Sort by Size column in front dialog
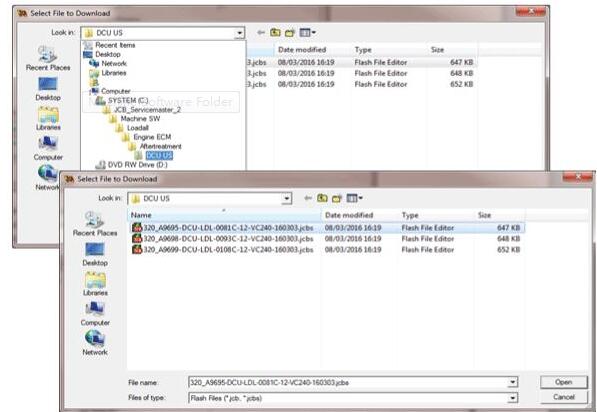Screen dimensions: 597x412 [x=500, y=215]
